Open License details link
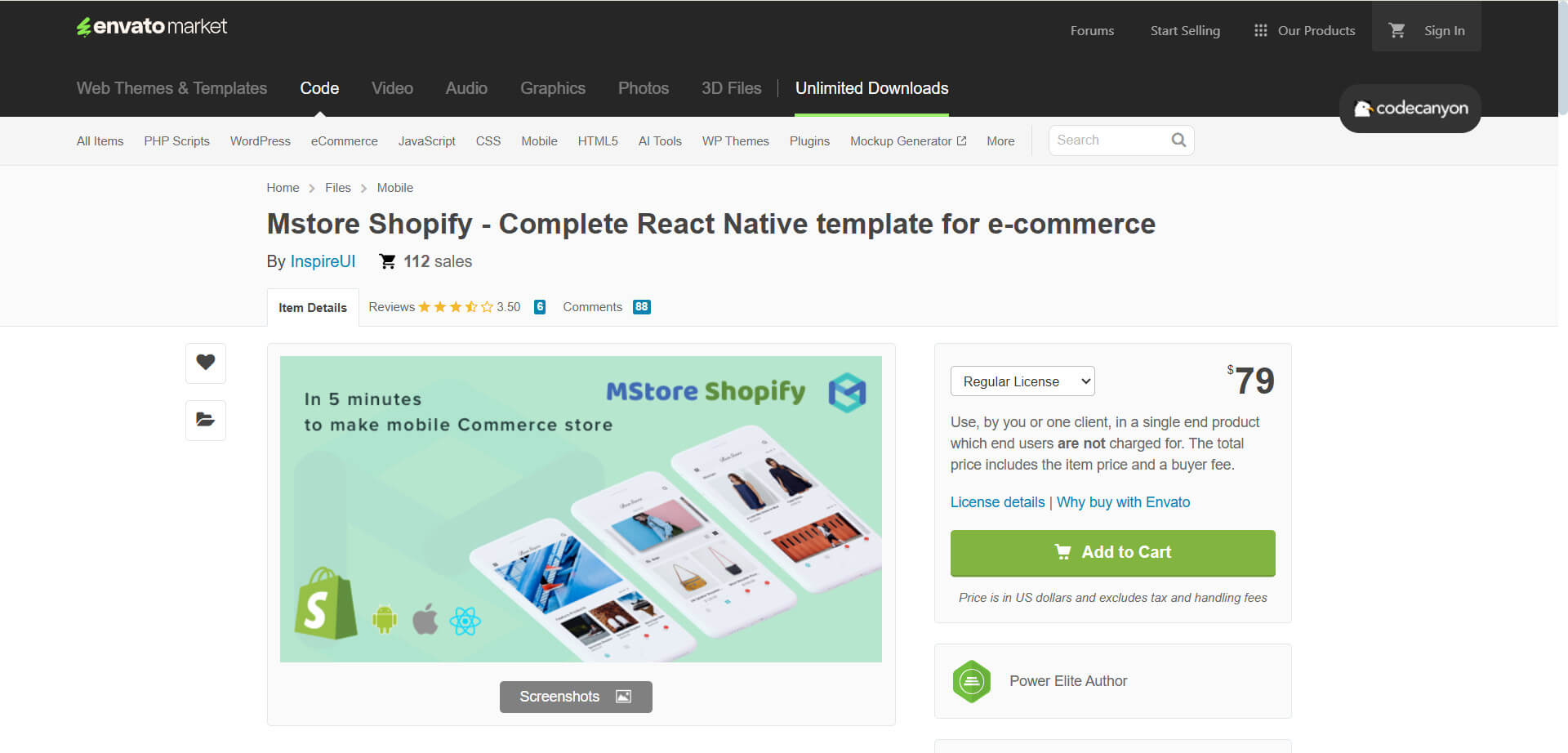1568x753 pixels. click(997, 502)
